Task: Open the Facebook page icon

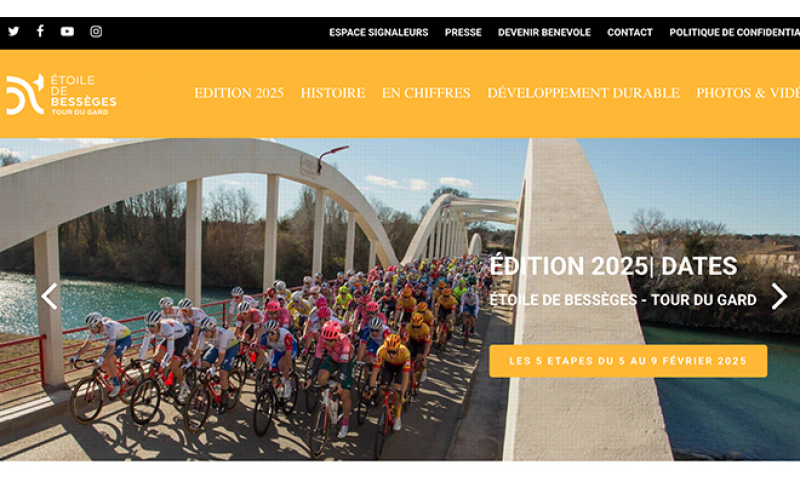Action: click(x=40, y=31)
